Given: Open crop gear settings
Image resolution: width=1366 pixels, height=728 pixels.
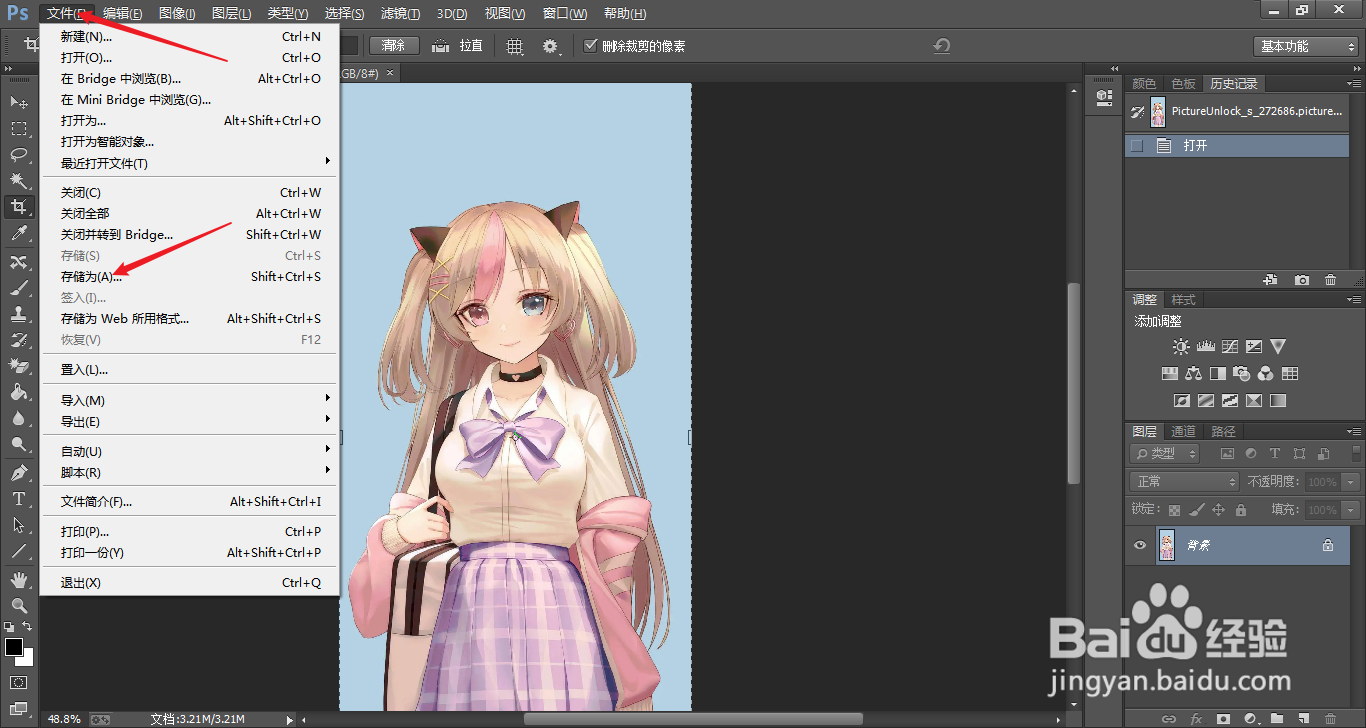Looking at the screenshot, I should pyautogui.click(x=550, y=46).
